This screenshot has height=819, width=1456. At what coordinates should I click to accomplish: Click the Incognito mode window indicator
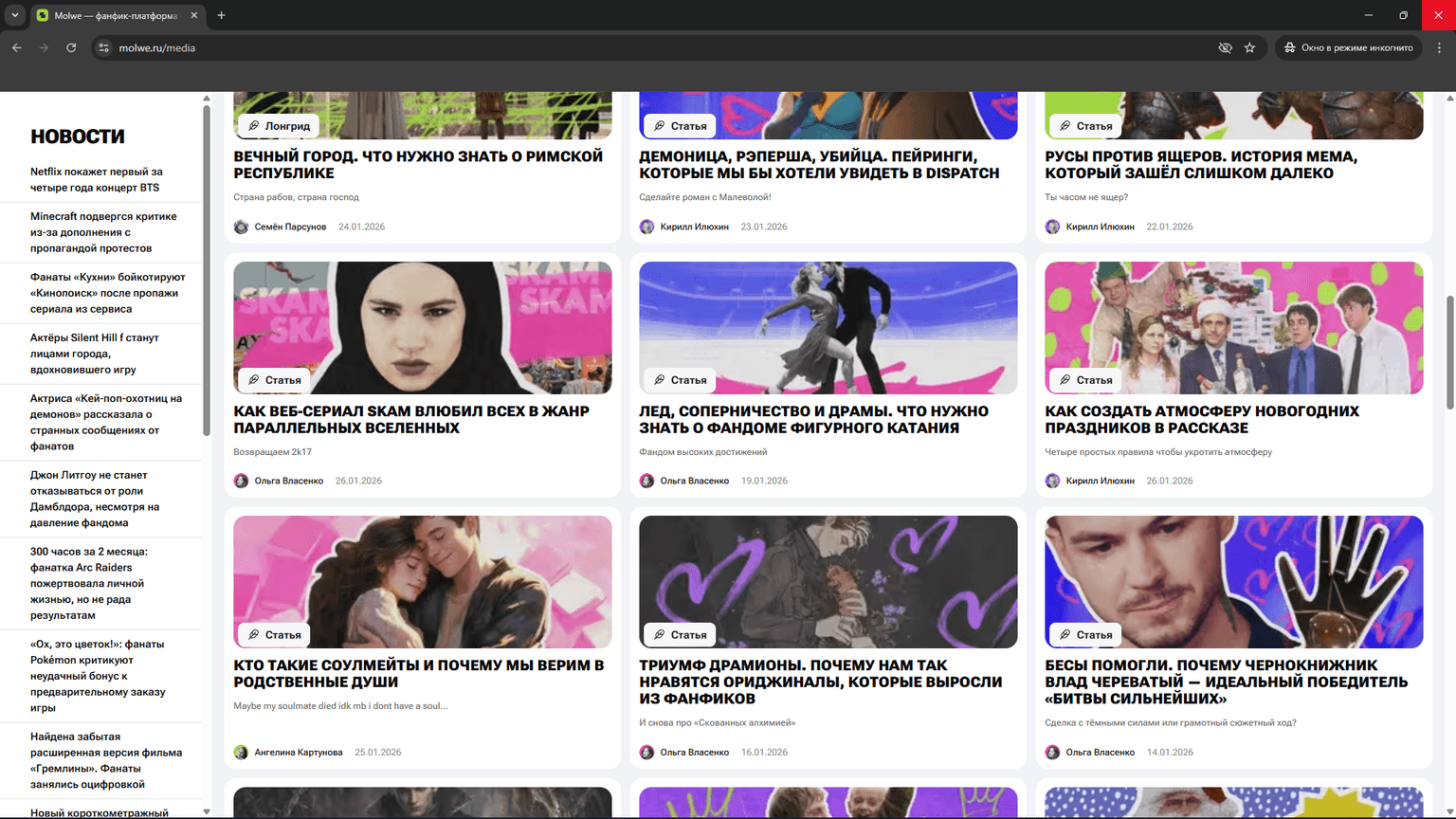click(x=1348, y=47)
